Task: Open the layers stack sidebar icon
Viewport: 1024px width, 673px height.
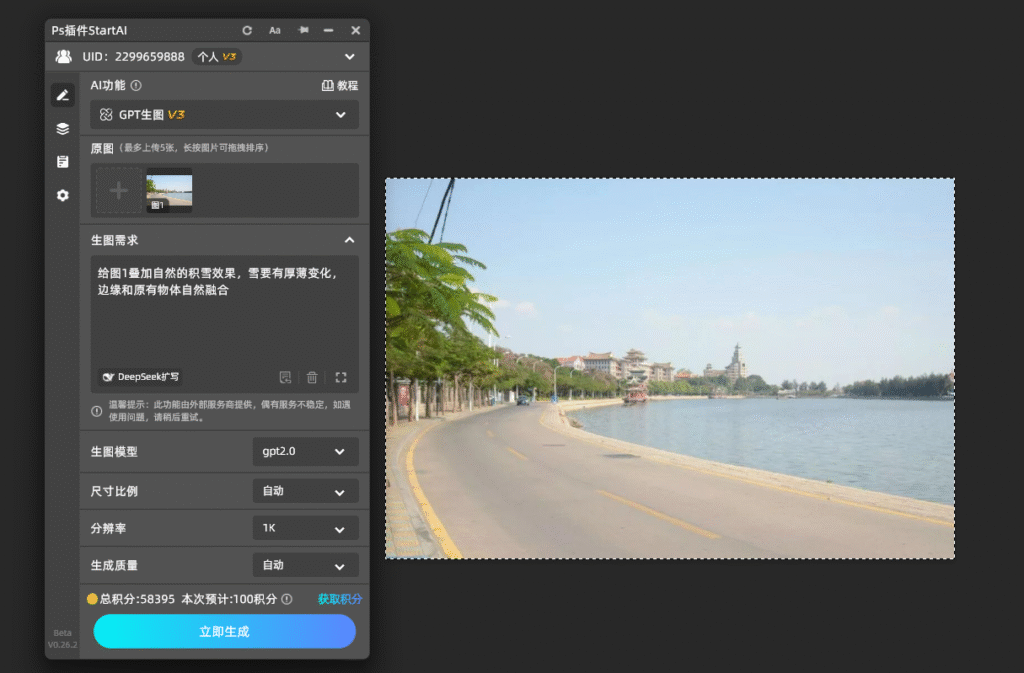Action: coord(63,129)
